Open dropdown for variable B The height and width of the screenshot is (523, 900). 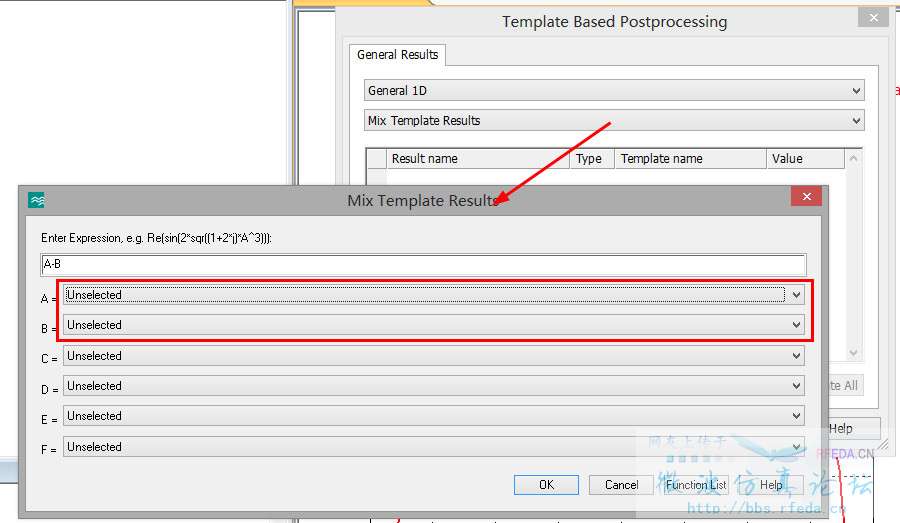[x=434, y=325]
